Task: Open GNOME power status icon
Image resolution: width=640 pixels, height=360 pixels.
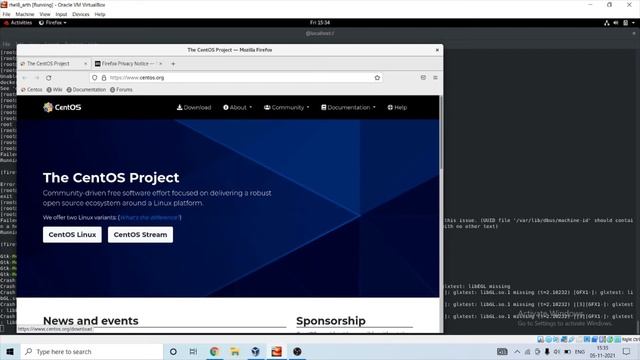Action: tap(625, 23)
